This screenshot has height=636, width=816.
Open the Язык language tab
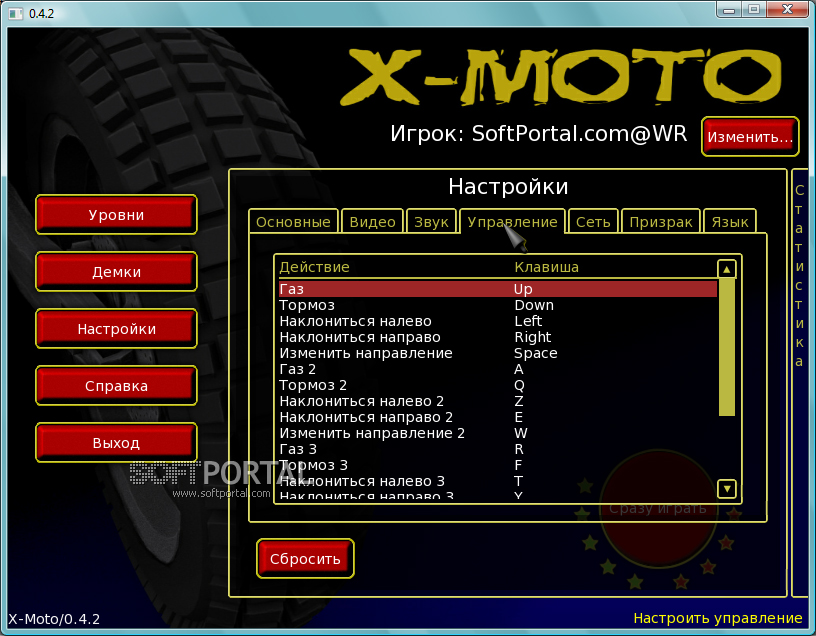730,222
